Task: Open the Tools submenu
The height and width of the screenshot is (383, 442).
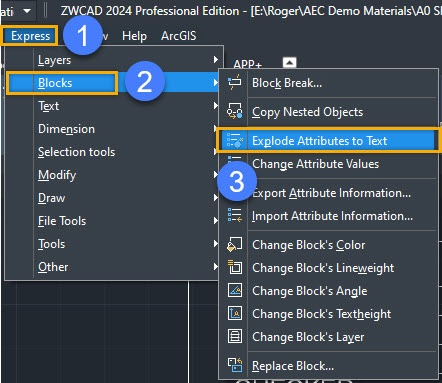Action: [x=114, y=244]
